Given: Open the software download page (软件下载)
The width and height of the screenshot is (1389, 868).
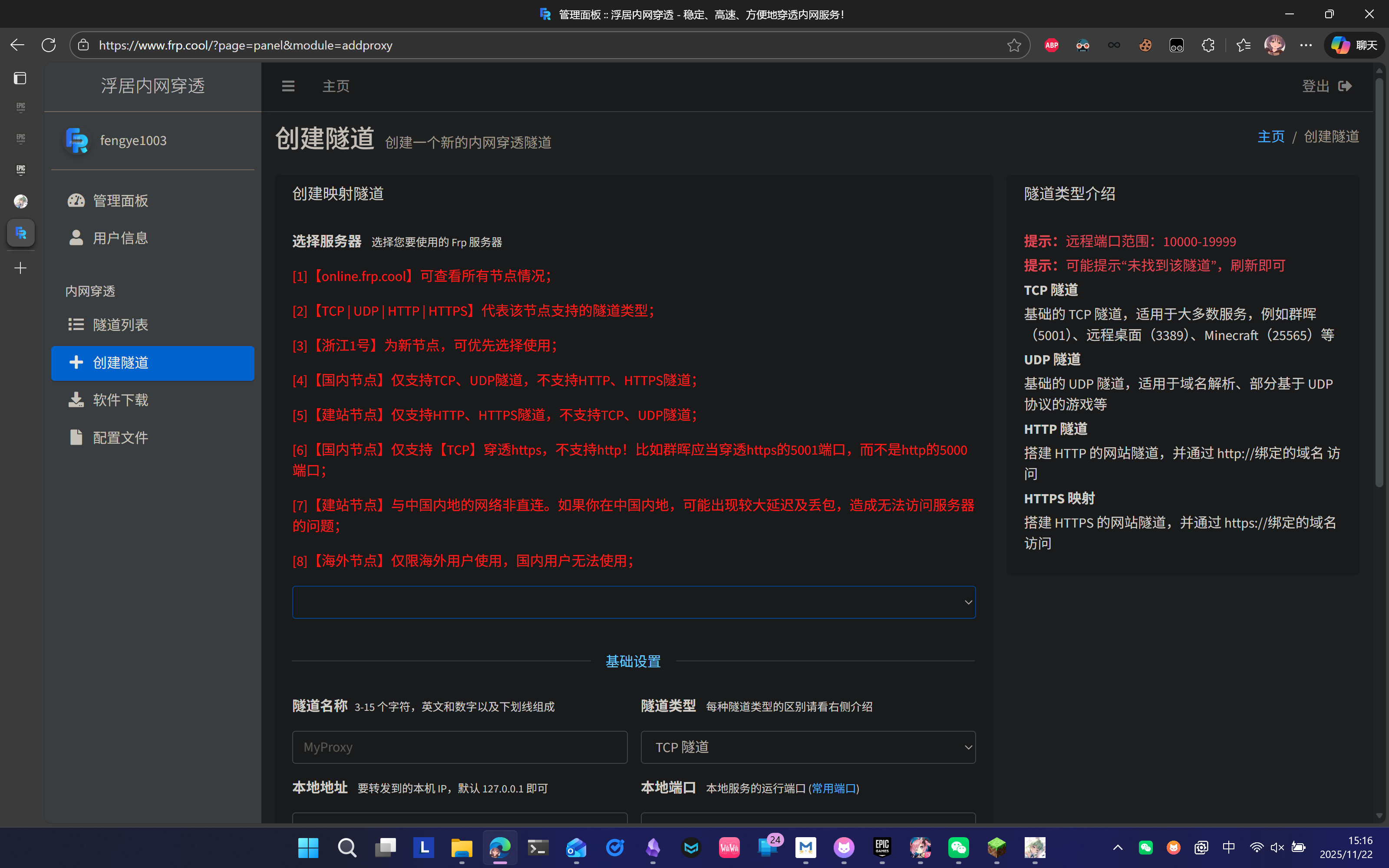Looking at the screenshot, I should (121, 400).
